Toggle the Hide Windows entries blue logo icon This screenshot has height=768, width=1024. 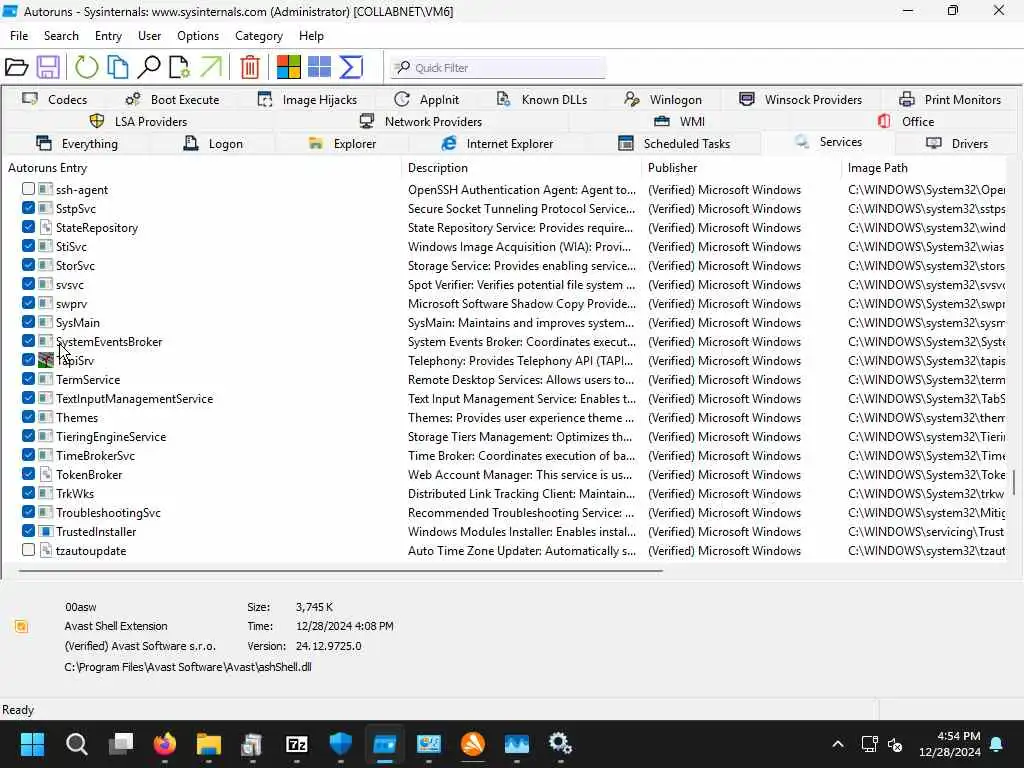coord(319,67)
